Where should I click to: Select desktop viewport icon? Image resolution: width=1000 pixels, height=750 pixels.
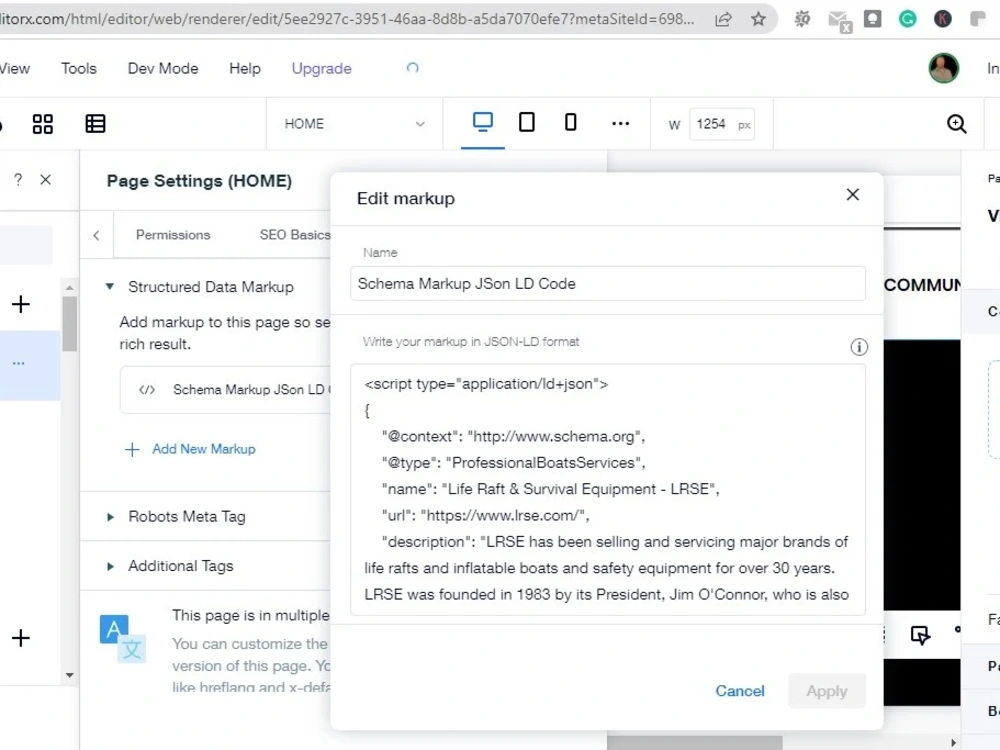483,122
